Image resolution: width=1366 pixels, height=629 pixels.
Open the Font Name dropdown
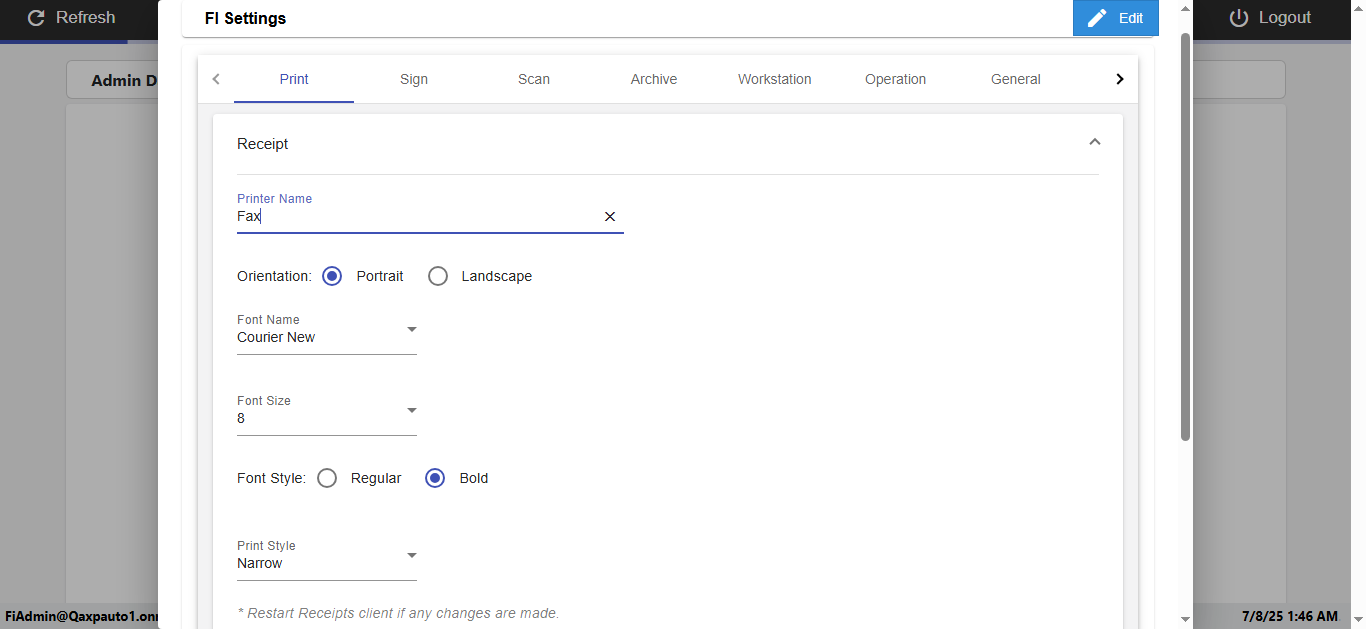click(x=326, y=331)
